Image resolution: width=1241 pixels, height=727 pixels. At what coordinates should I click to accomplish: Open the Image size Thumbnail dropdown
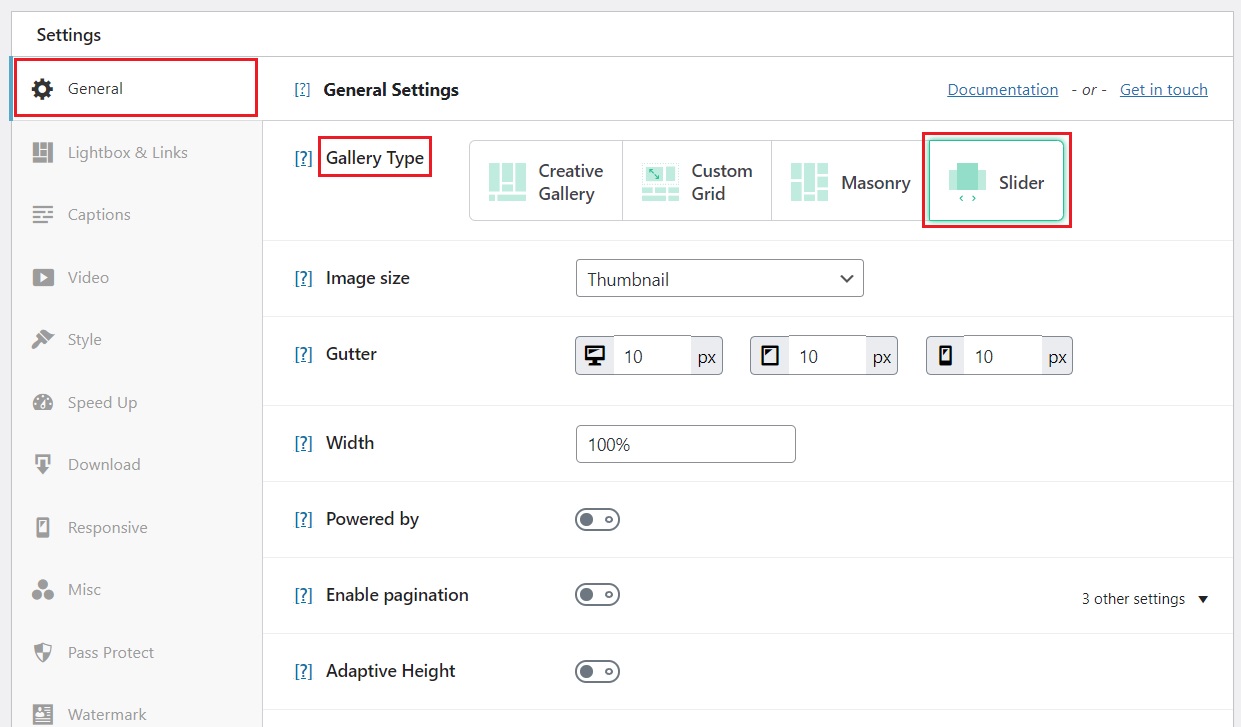tap(719, 279)
